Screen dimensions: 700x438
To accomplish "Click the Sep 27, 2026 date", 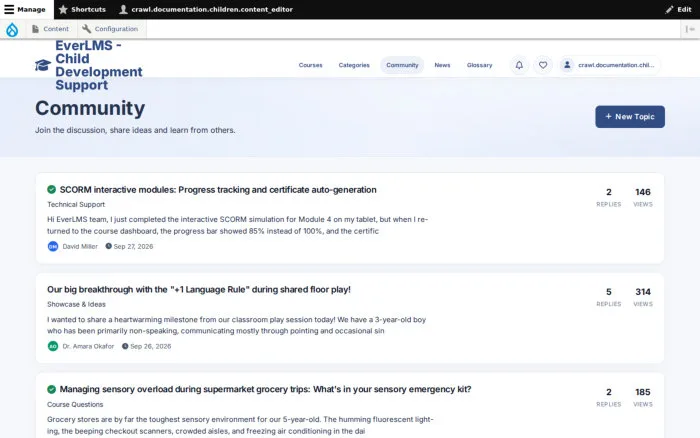I will click(x=133, y=246).
